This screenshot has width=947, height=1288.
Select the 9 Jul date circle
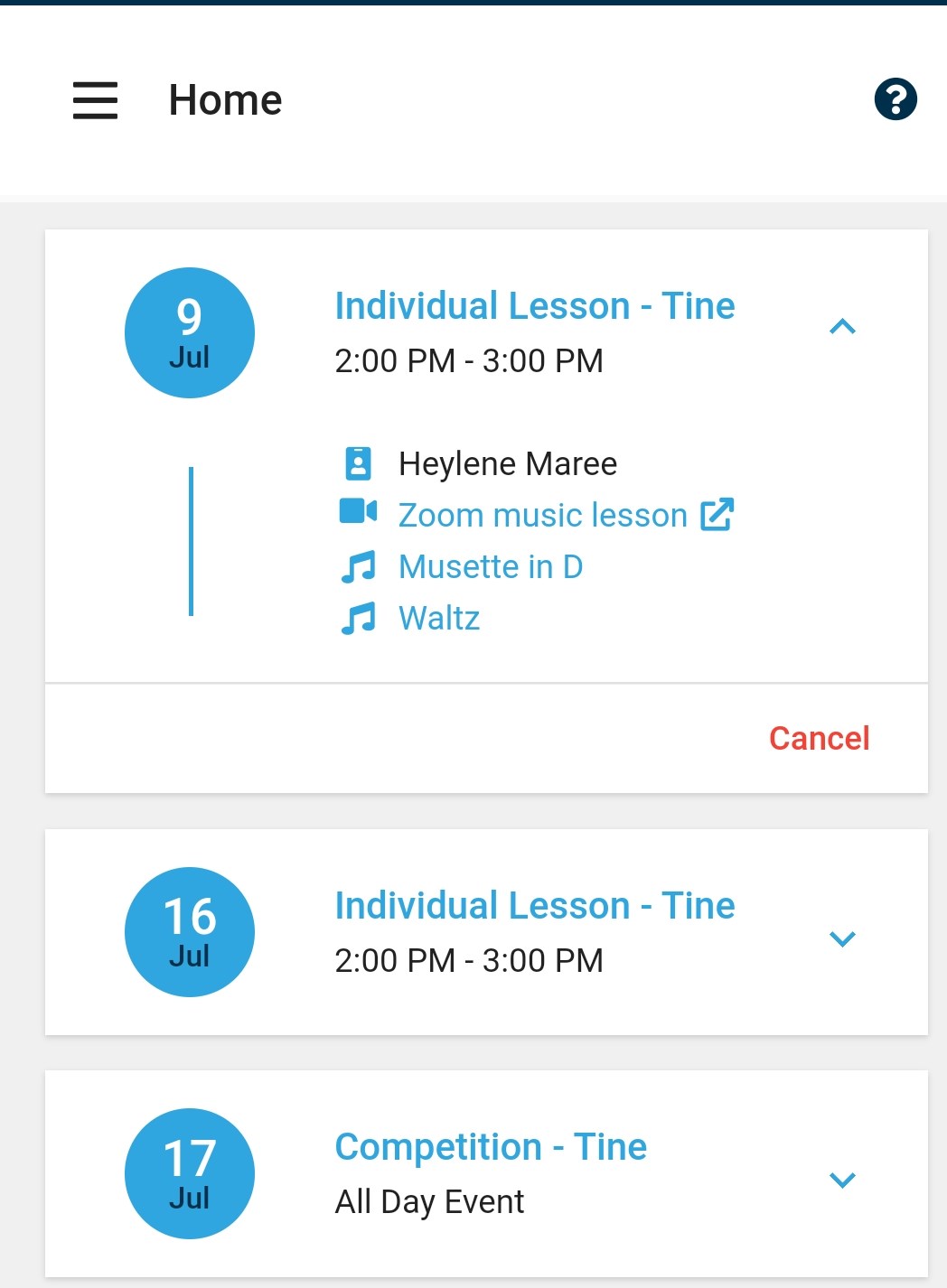click(190, 332)
